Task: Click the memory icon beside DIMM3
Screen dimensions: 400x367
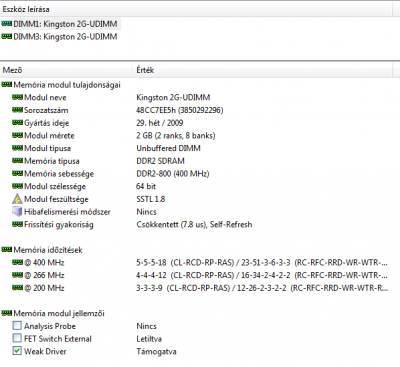Action: (6, 36)
